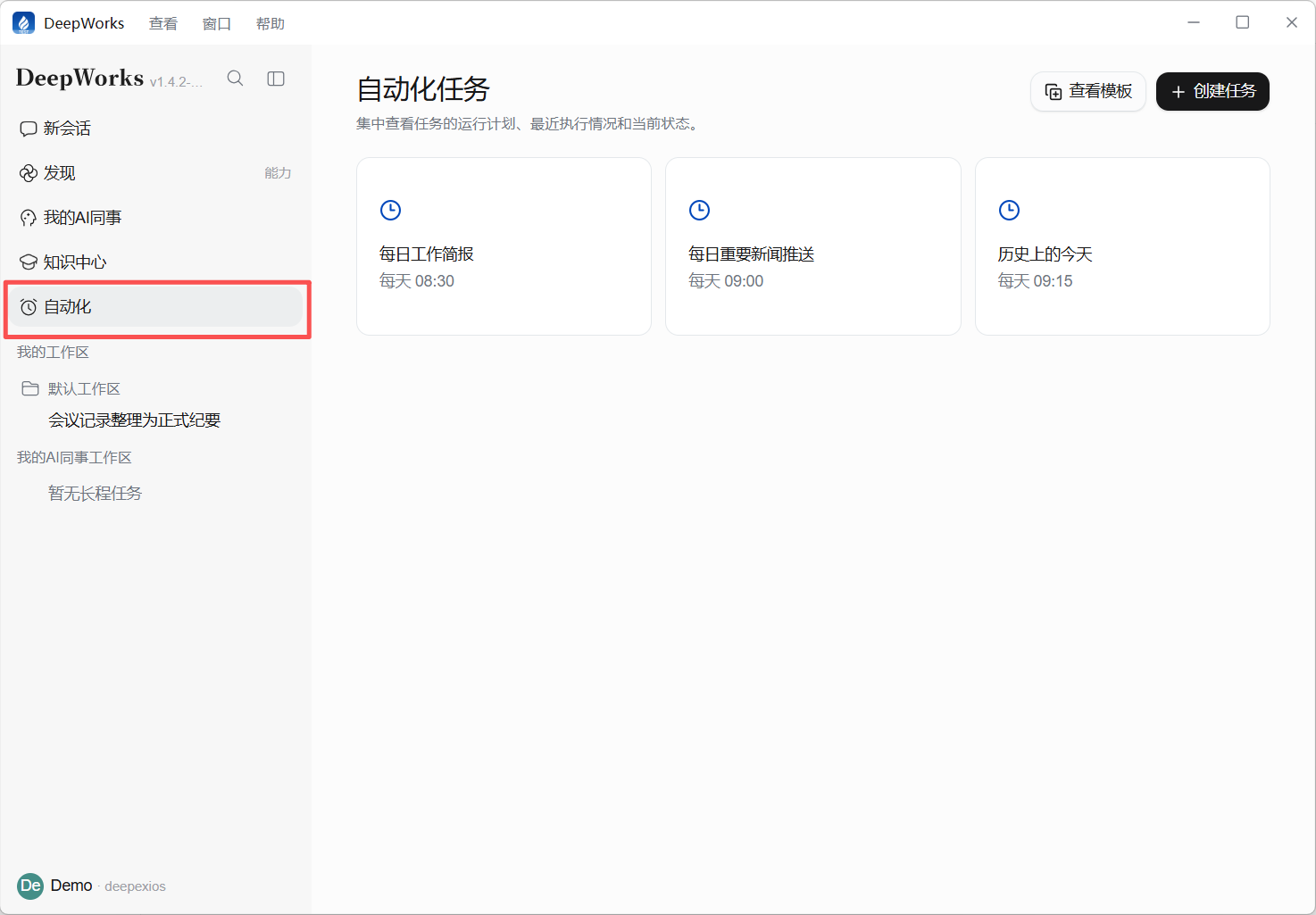
Task: Click the version label v1.4.2 in sidebar
Action: [176, 82]
